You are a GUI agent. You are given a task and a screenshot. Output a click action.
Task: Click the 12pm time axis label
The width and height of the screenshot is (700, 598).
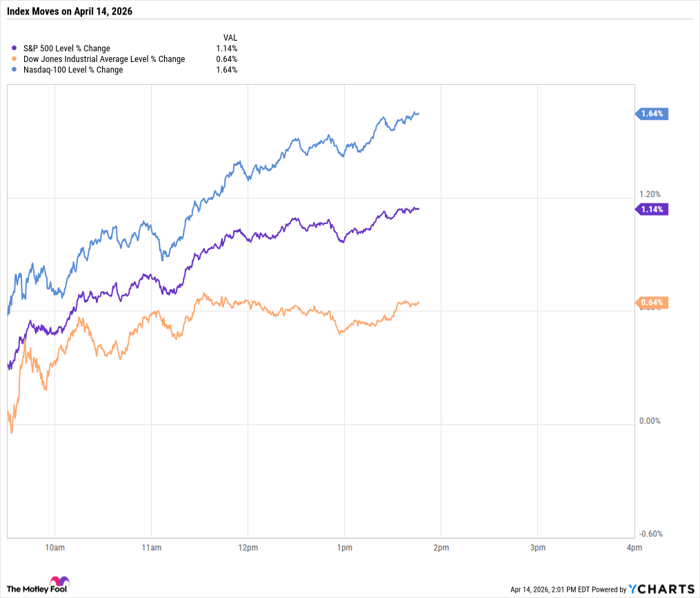247,548
